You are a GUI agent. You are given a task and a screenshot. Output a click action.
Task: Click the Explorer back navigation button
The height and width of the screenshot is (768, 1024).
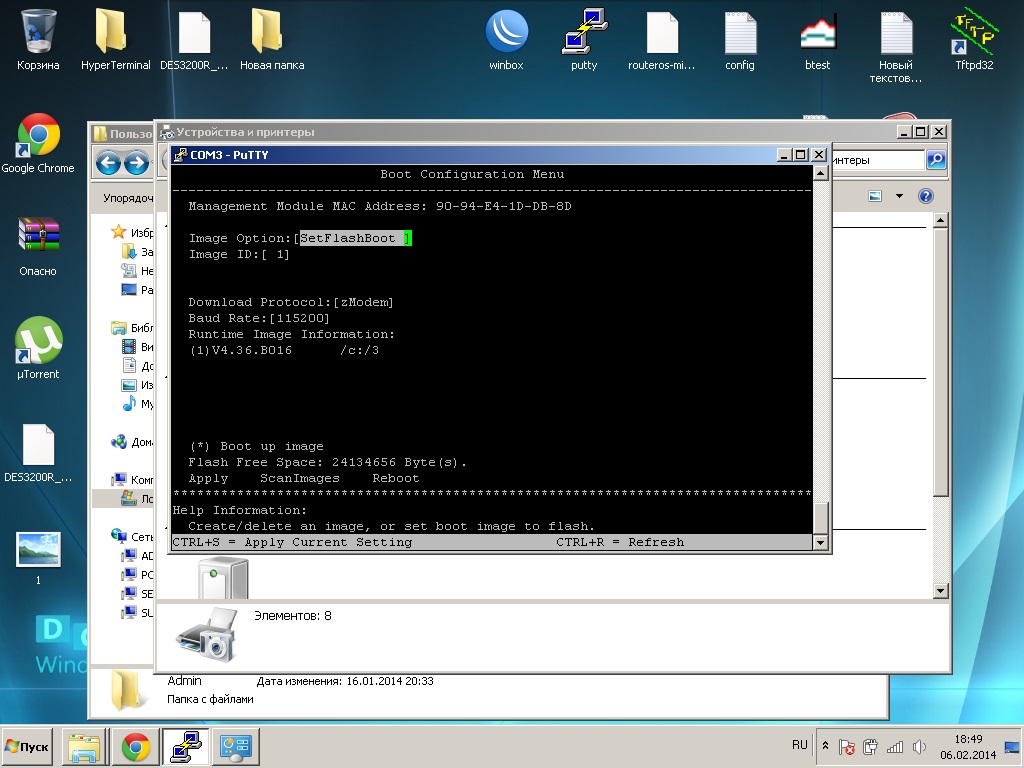tap(108, 163)
